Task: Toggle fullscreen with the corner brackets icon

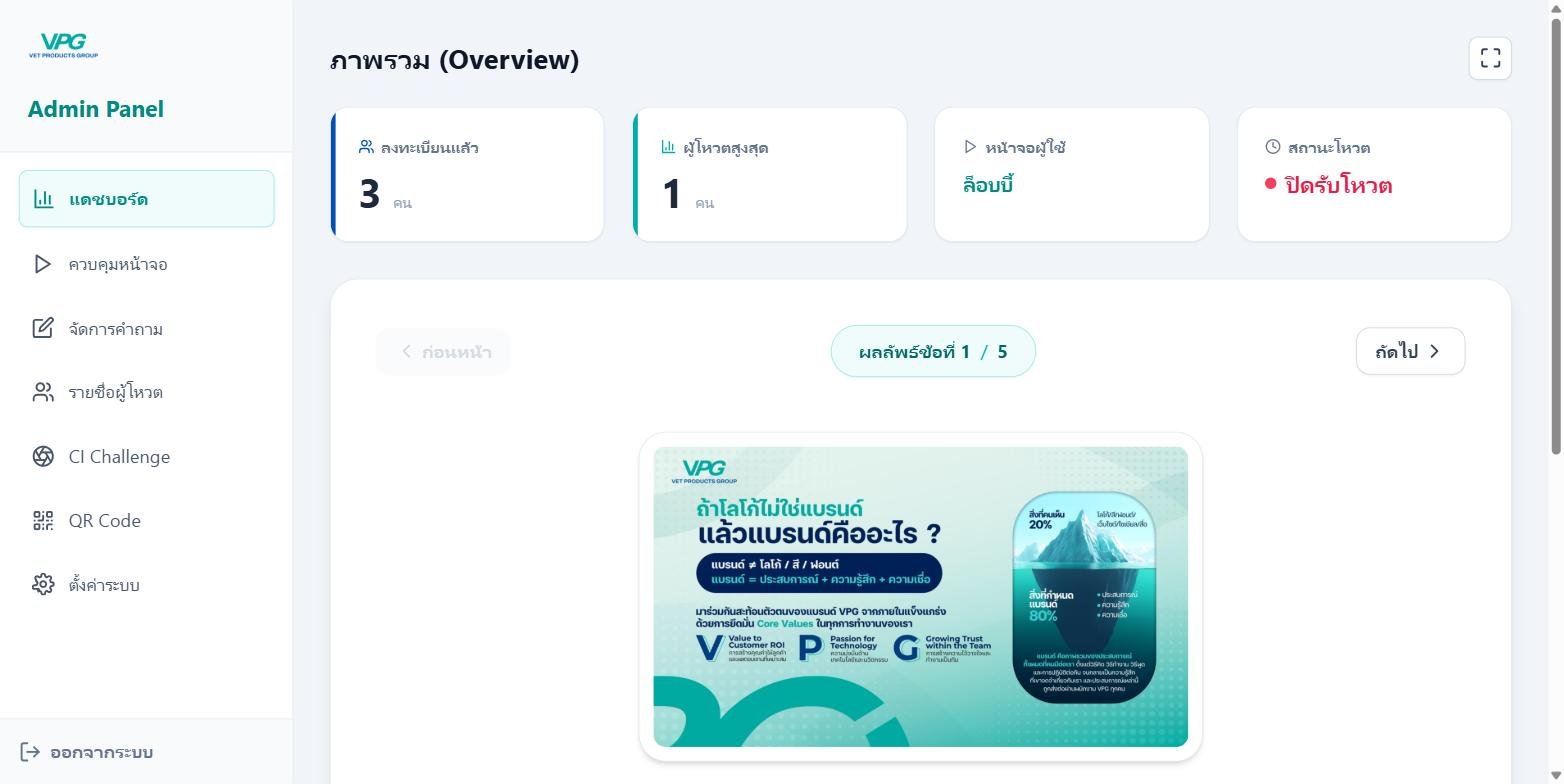Action: tap(1490, 58)
